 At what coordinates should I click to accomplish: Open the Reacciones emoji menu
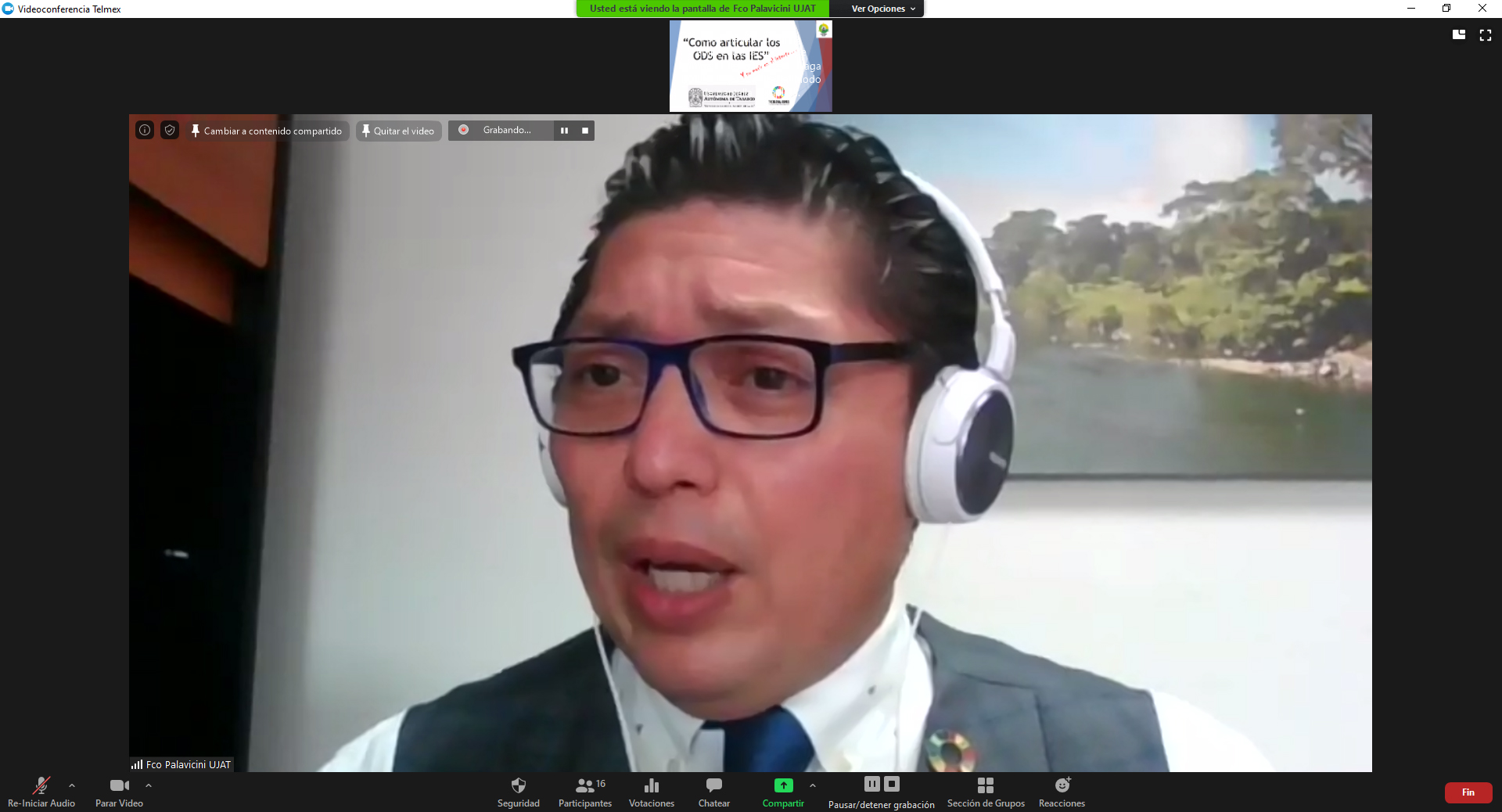(x=1062, y=791)
